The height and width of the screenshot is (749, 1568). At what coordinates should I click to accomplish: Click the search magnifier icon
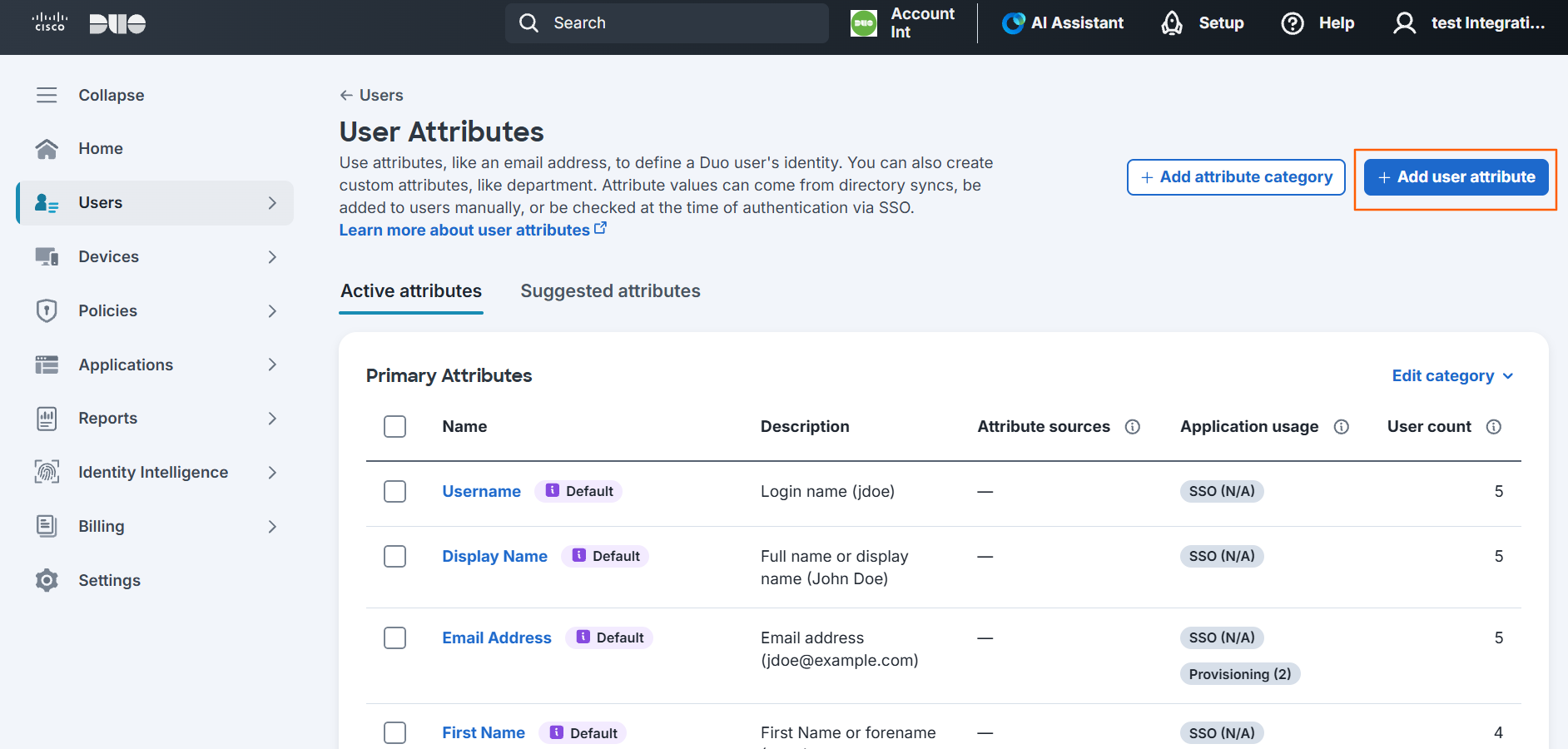[528, 23]
